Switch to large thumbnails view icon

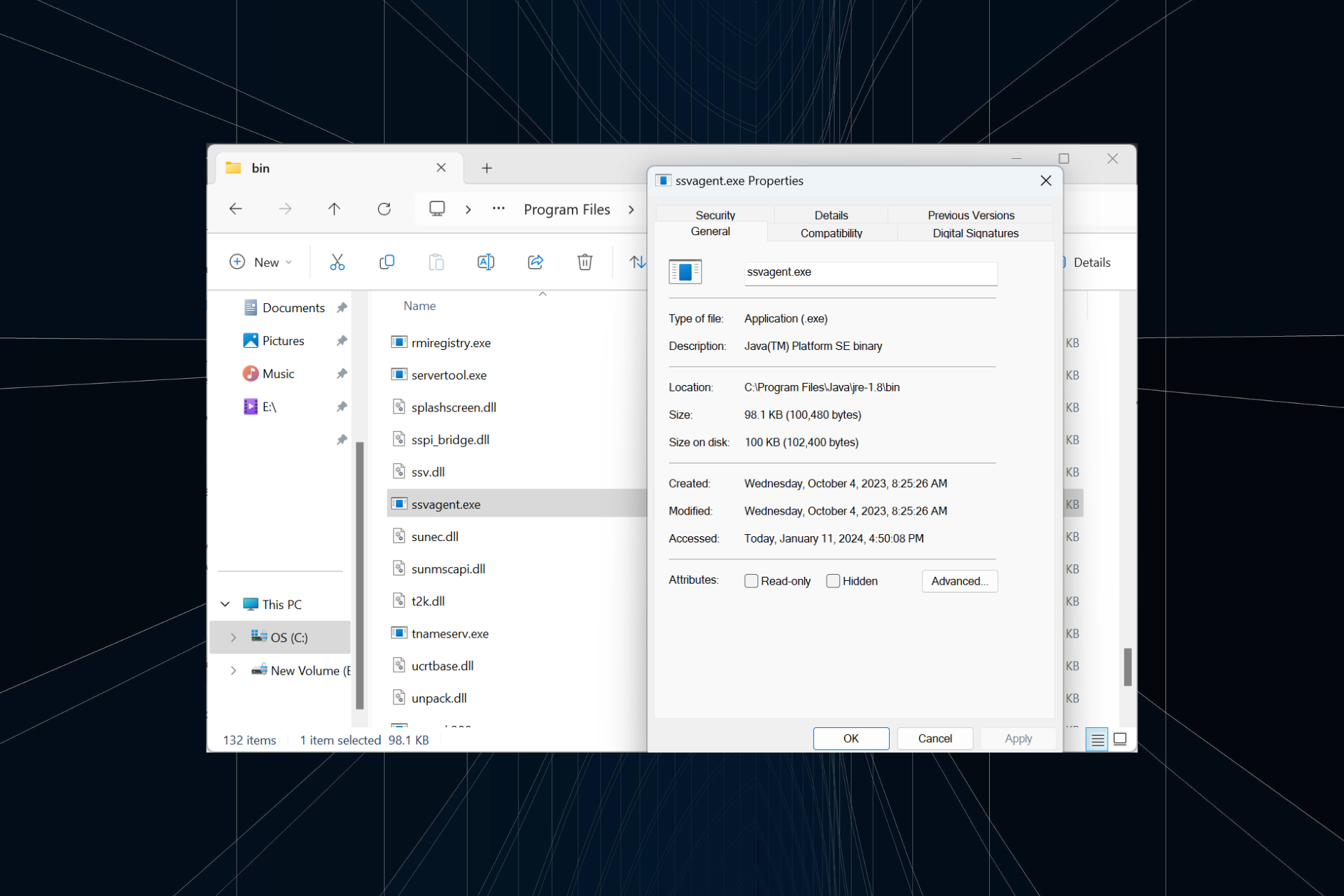coord(1119,739)
